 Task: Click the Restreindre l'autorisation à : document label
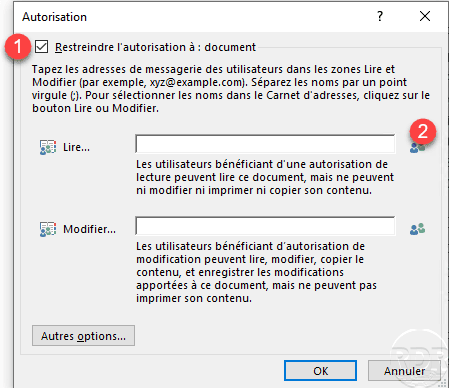pos(155,47)
